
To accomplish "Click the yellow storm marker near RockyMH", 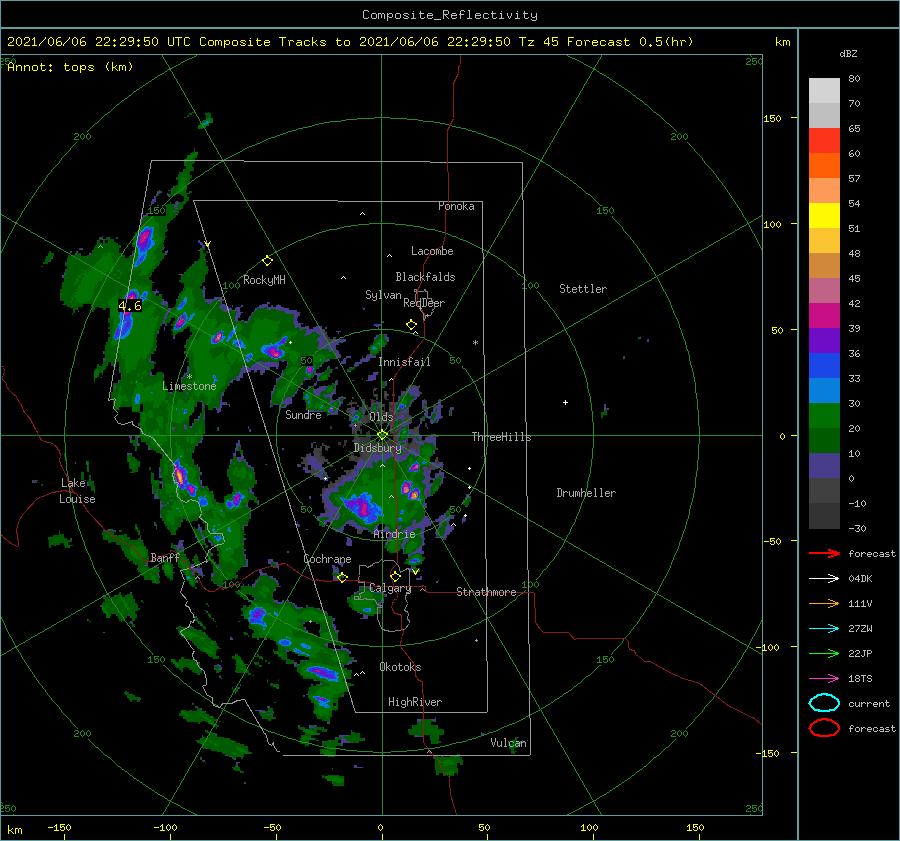I will pyautogui.click(x=267, y=261).
